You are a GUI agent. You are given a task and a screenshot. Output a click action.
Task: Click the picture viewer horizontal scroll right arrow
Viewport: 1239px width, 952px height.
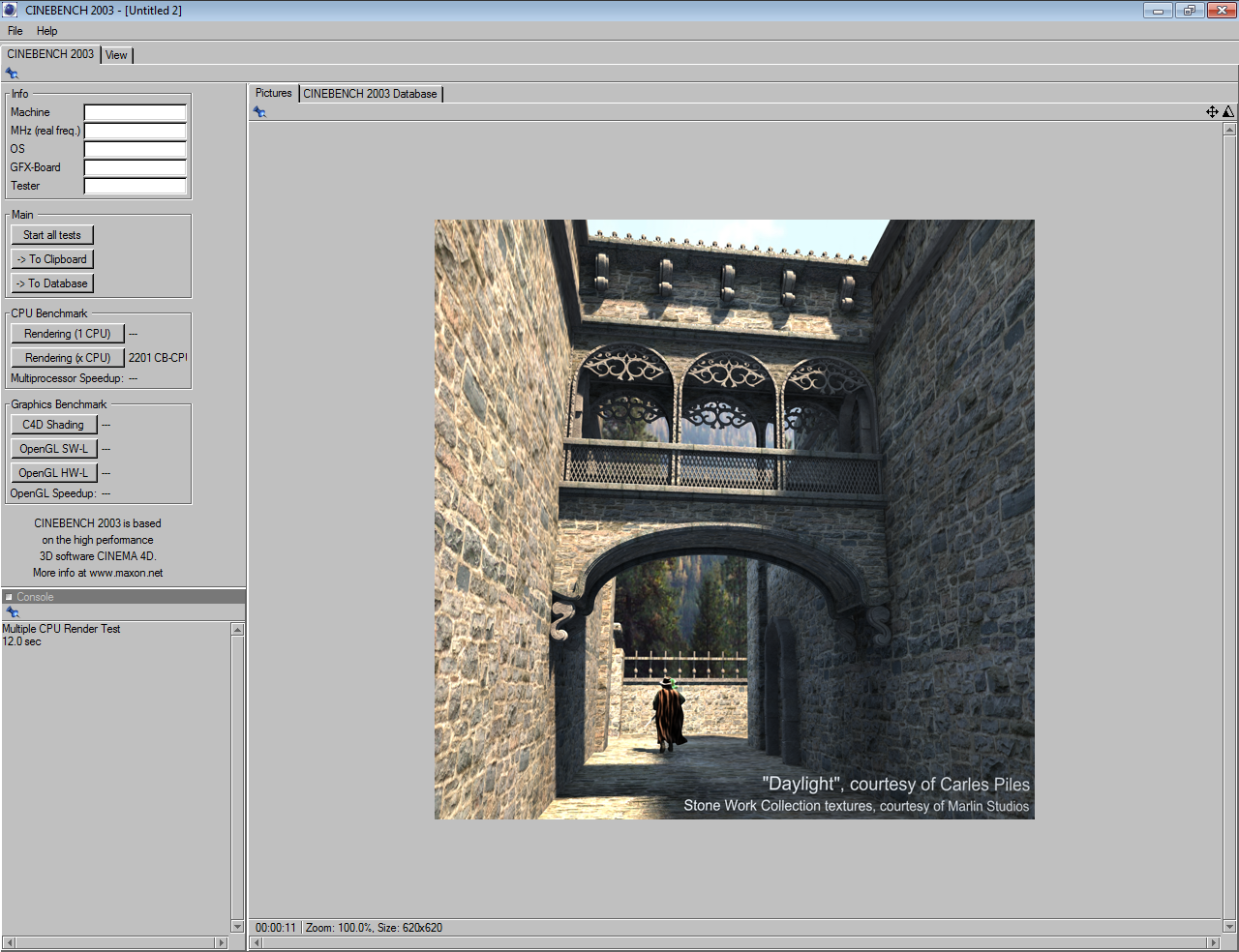(1213, 942)
